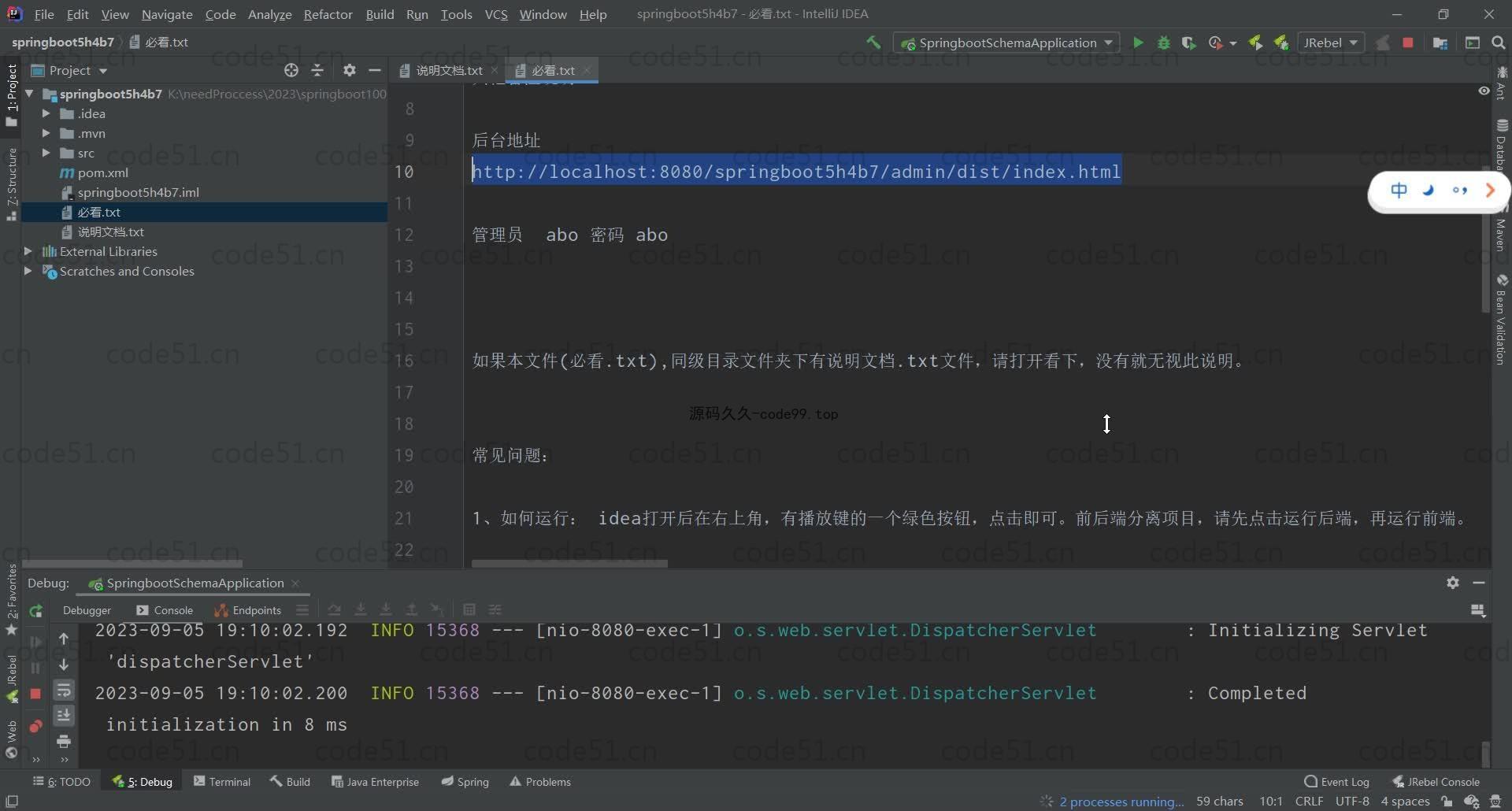Open the Build tool window
1512x811 pixels.
click(290, 782)
